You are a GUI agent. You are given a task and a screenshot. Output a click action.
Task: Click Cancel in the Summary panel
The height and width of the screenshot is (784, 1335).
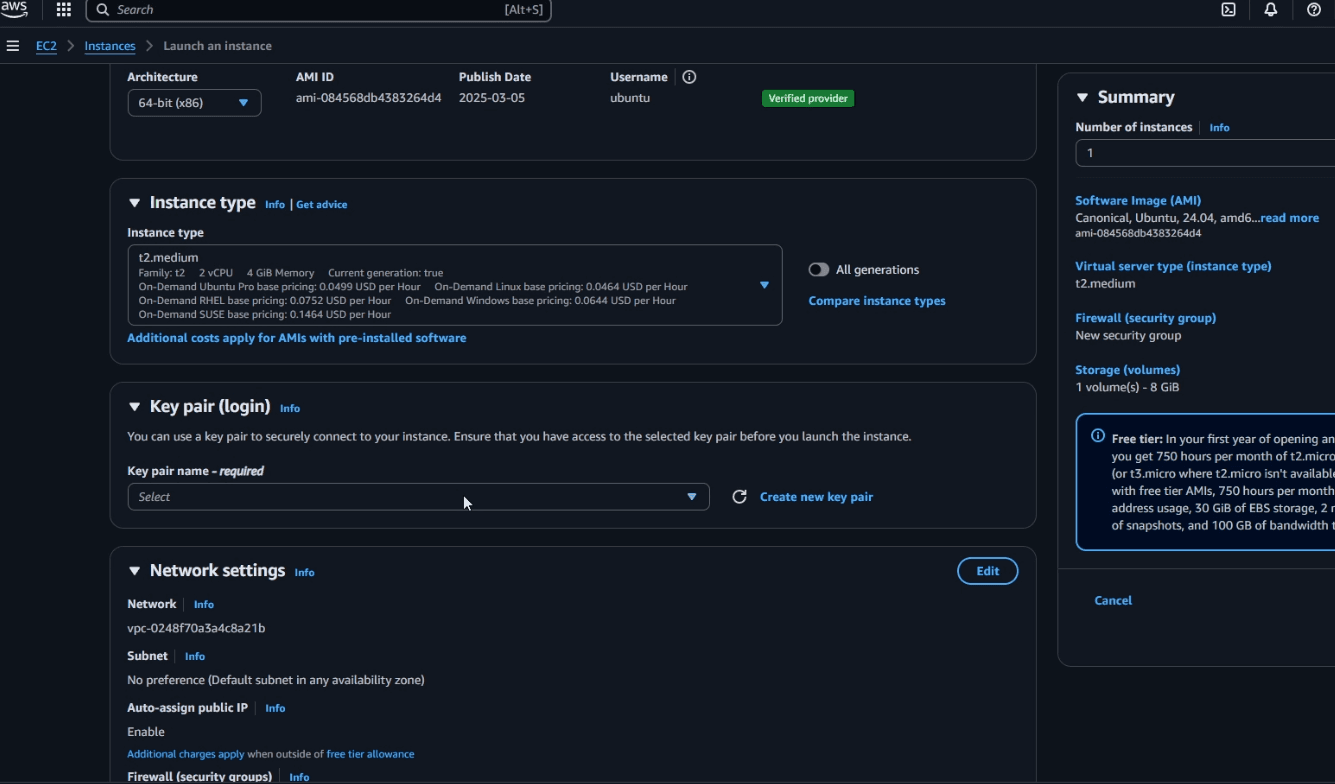[1113, 601]
